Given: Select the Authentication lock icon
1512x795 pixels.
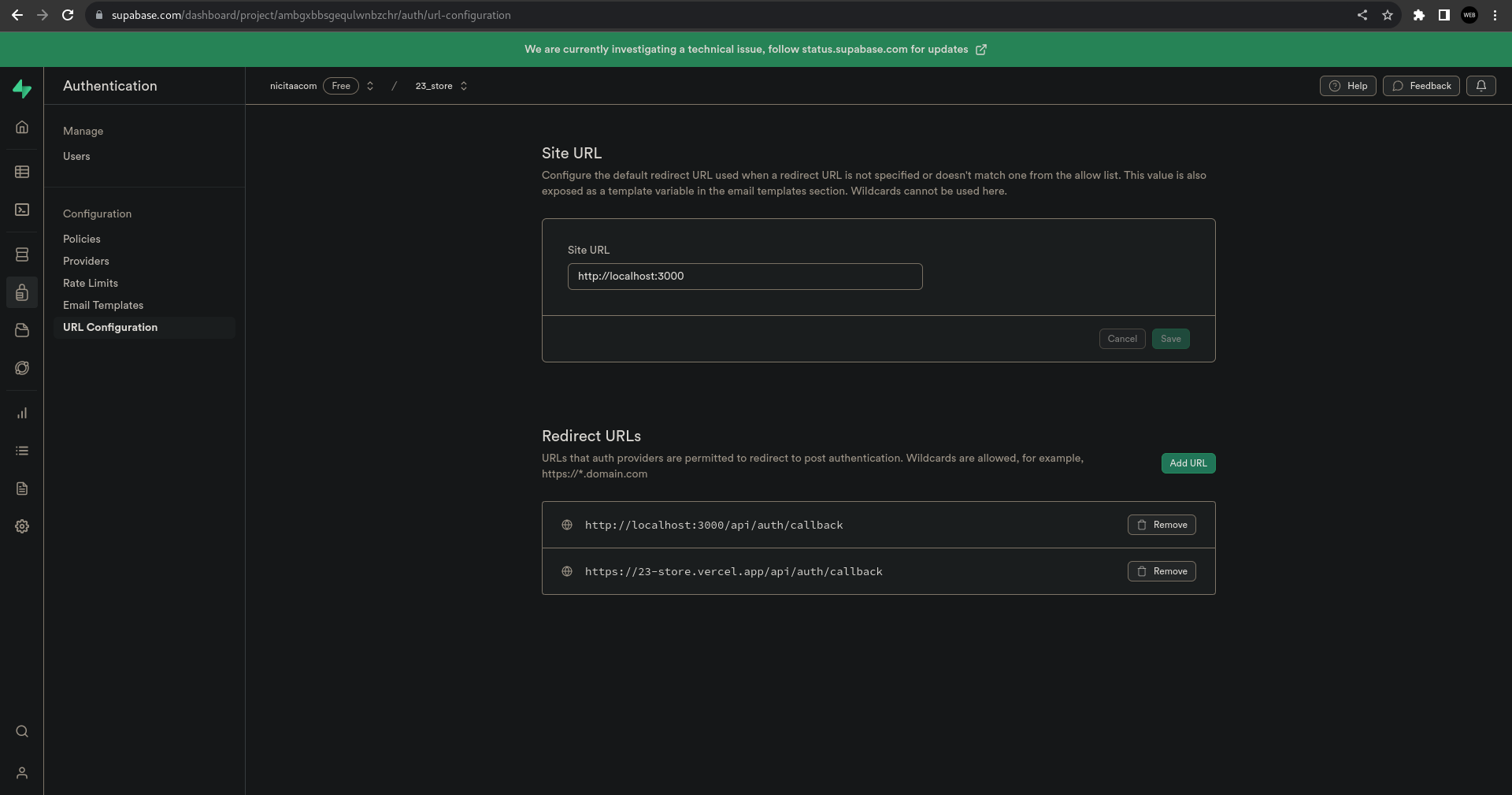Looking at the screenshot, I should 22,292.
